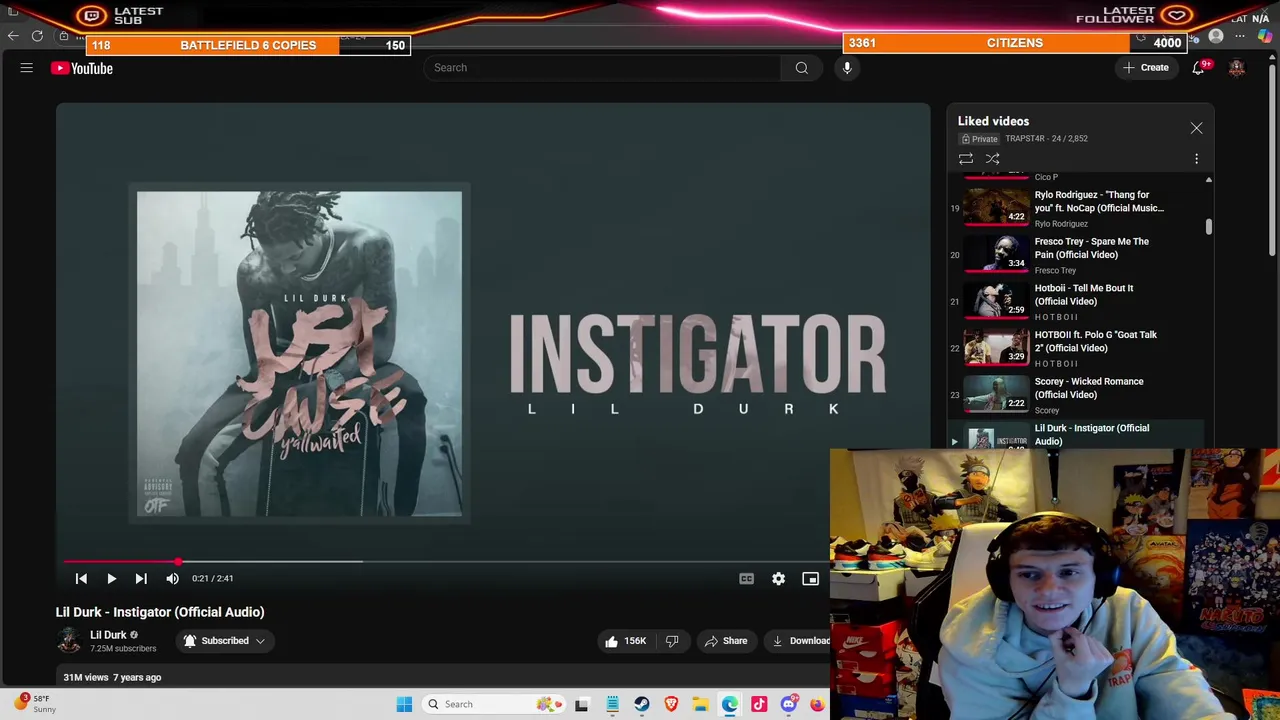Switch to Microsoft Edge on taskbar
1280x720 pixels.
(730, 704)
